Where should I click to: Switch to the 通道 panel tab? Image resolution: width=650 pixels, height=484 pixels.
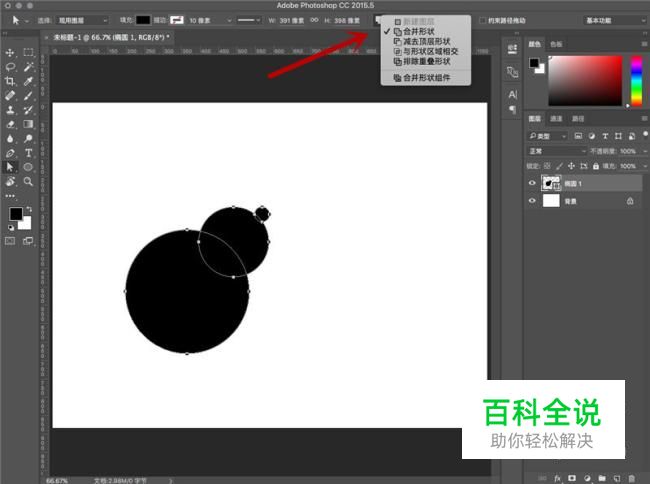click(x=556, y=118)
